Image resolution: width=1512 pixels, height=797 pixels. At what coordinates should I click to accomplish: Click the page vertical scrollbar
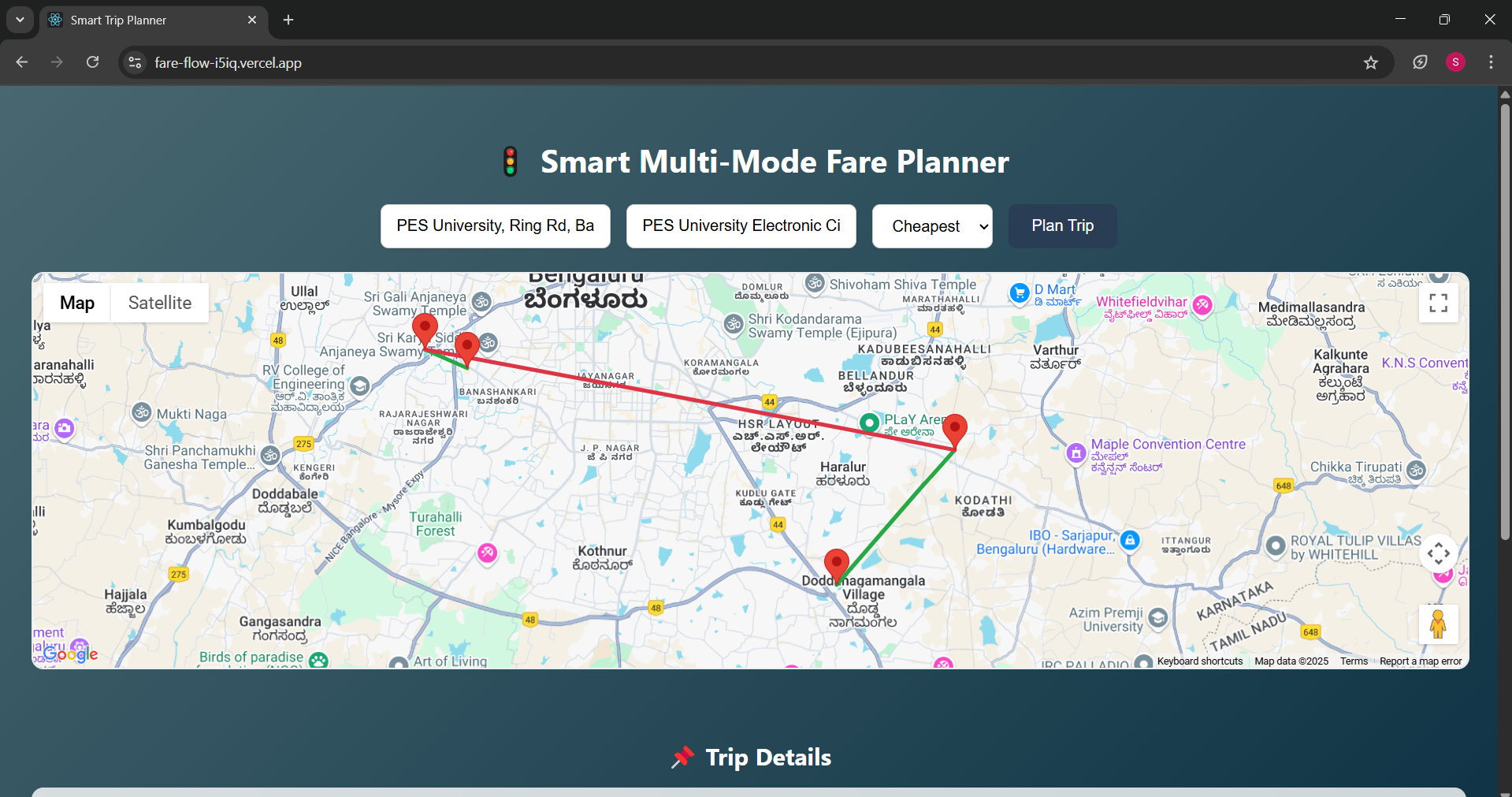pyautogui.click(x=1505, y=323)
